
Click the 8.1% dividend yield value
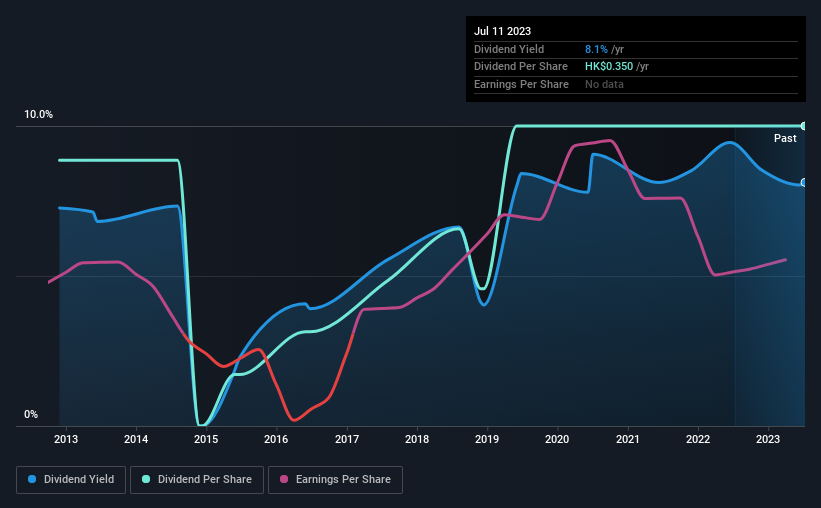[596, 49]
